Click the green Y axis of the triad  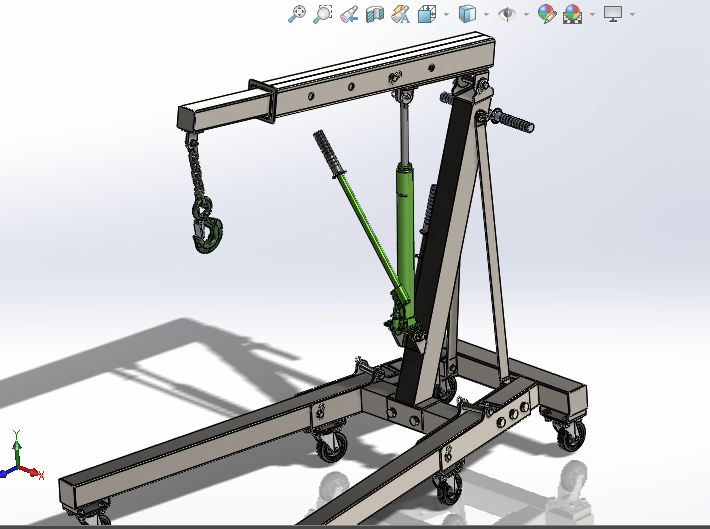coord(17,451)
